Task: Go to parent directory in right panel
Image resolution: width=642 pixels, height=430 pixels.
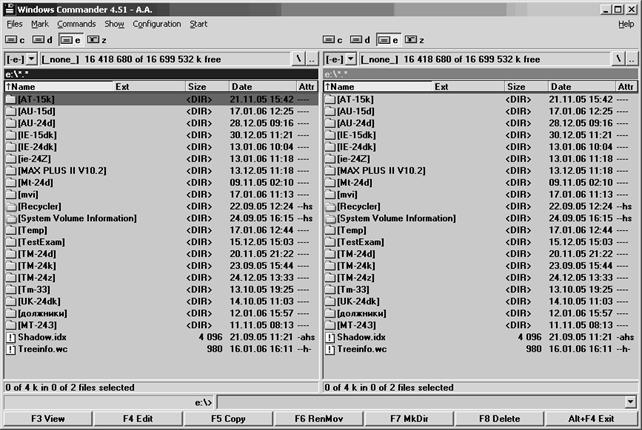Action: 632,59
